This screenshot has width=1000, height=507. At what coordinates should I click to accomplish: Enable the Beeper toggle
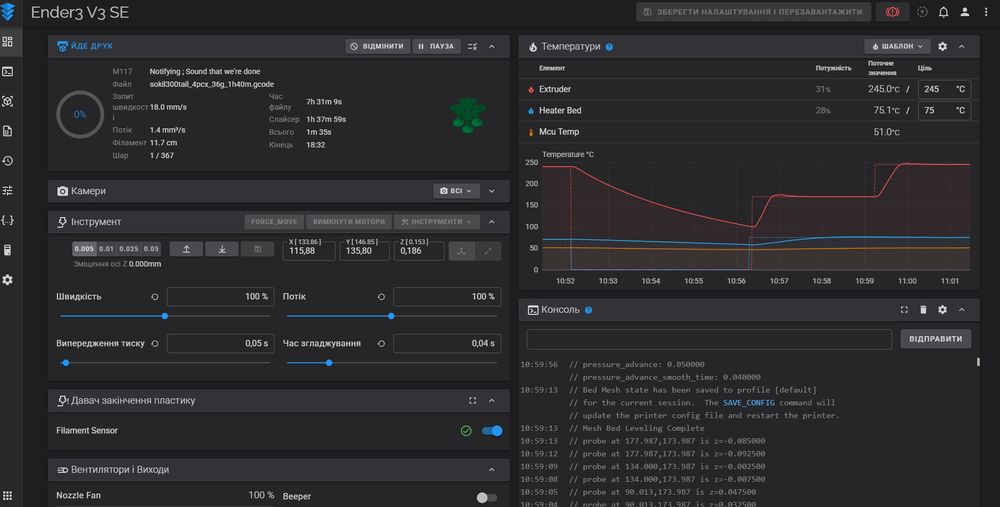(486, 496)
